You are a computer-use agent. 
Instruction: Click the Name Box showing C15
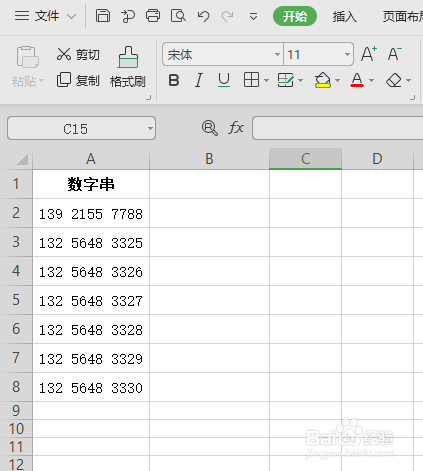[x=76, y=128]
